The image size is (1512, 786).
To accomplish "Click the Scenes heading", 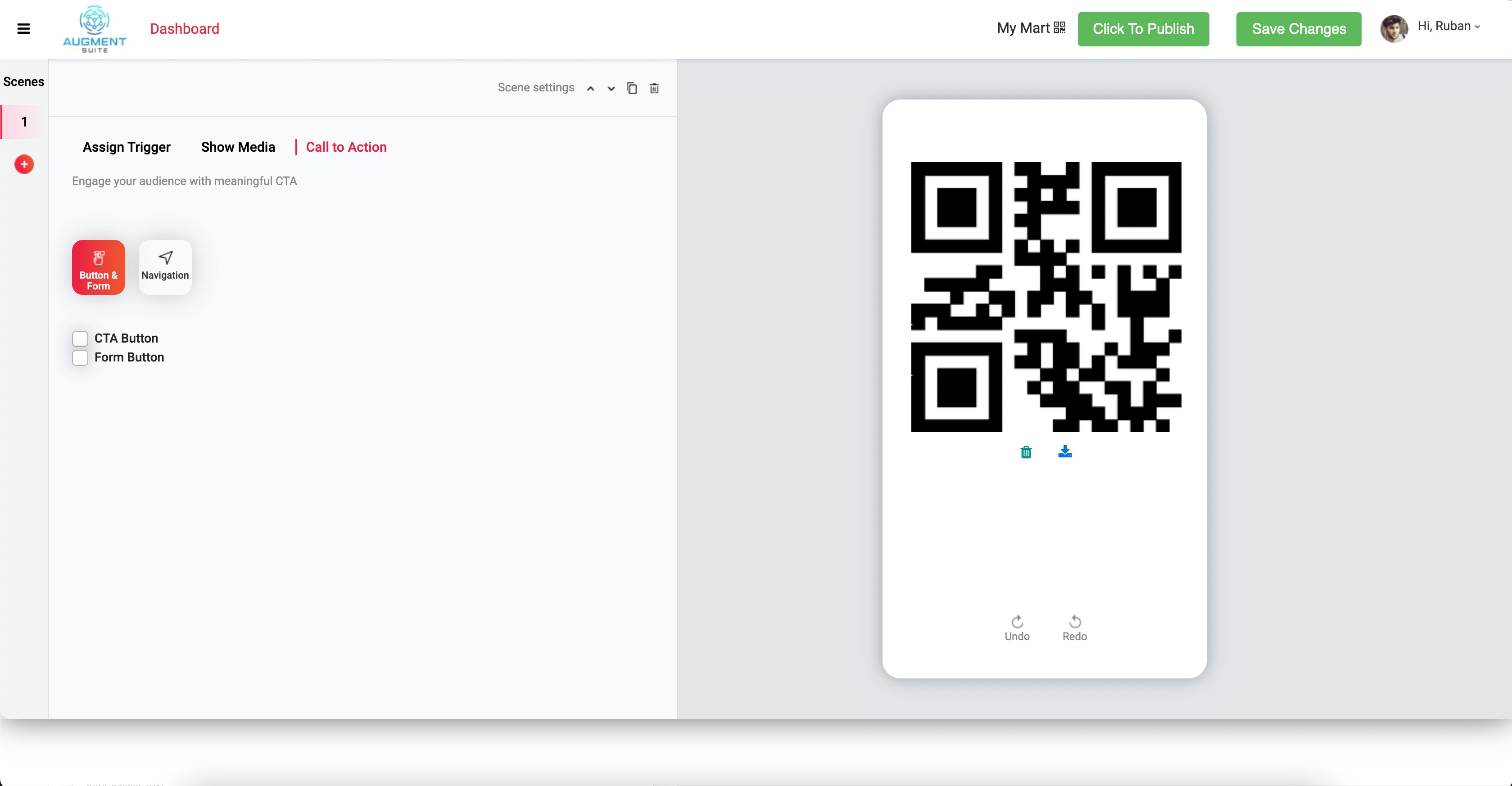I will pyautogui.click(x=23, y=81).
